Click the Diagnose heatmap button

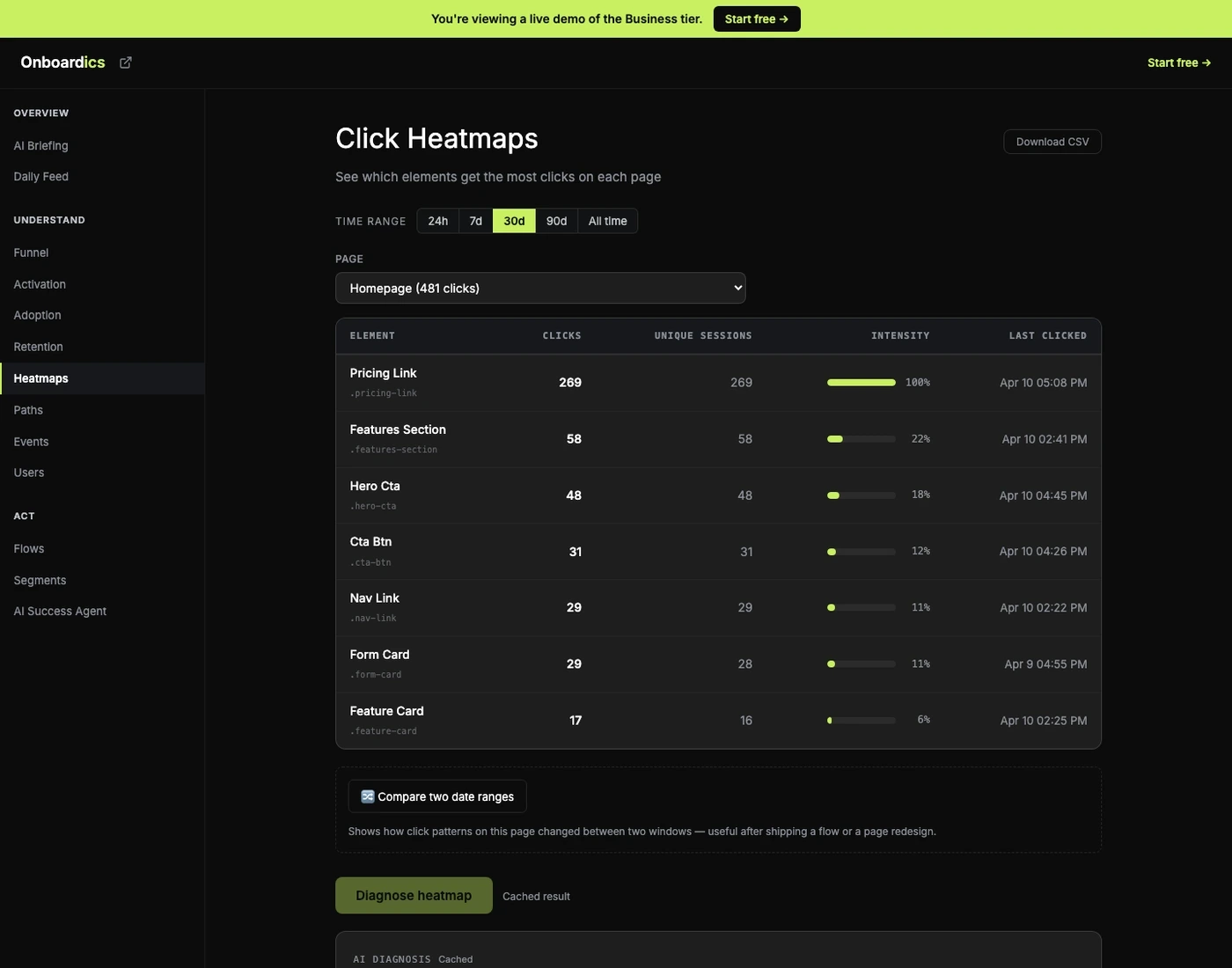(x=414, y=895)
